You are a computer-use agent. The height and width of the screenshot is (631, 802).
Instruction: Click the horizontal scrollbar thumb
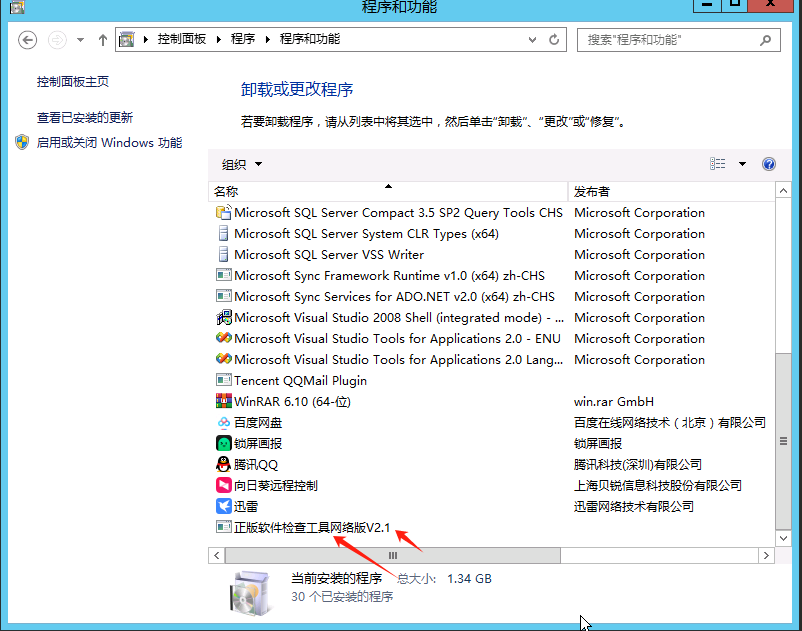click(393, 555)
